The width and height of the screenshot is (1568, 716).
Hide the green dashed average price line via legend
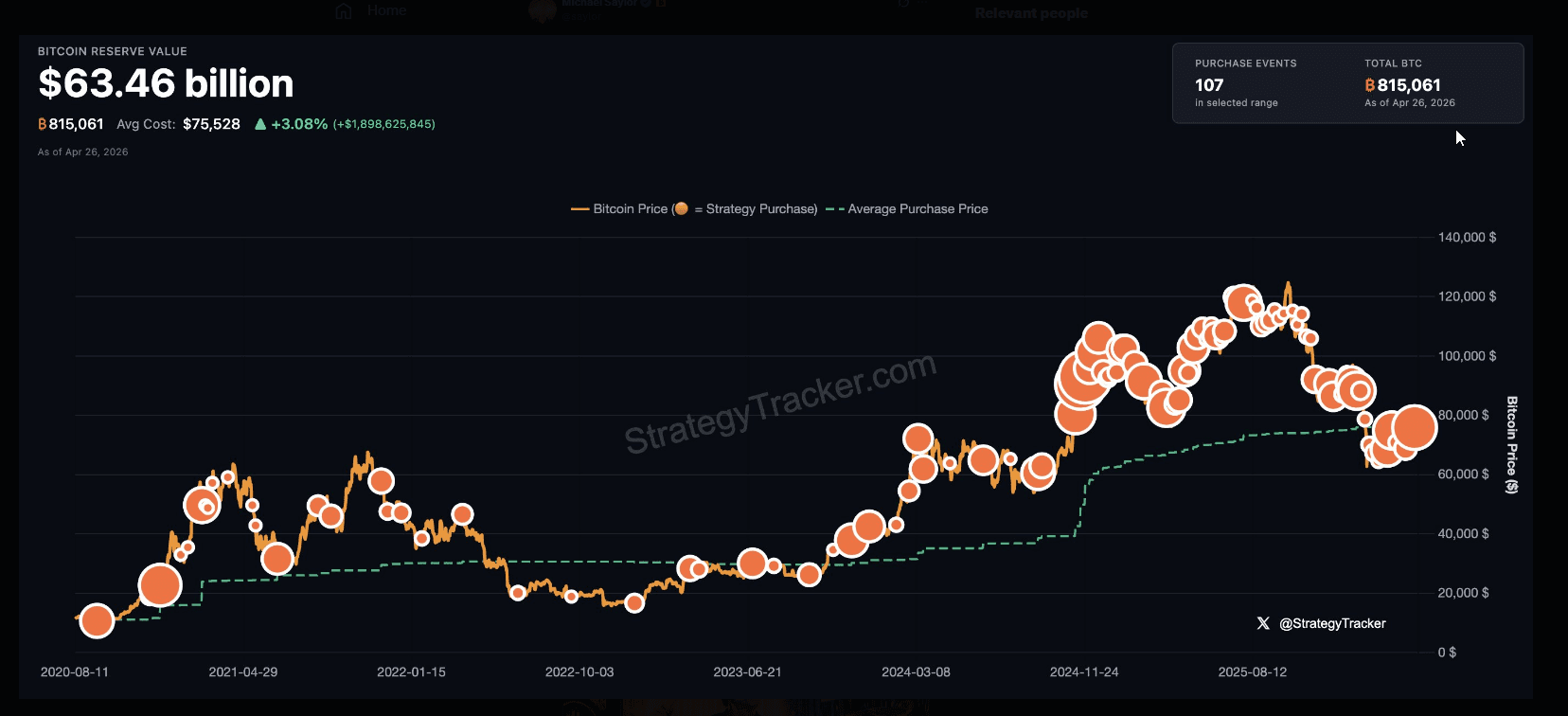(917, 208)
